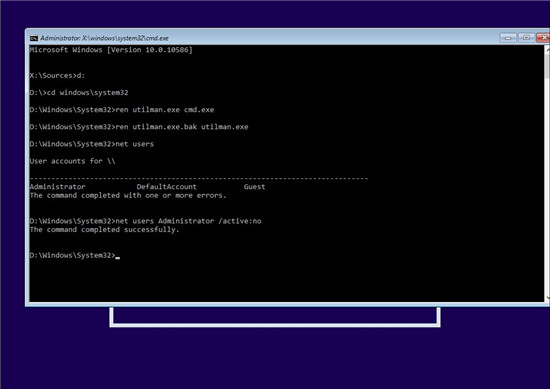
Task: Click the scrollbar up arrow
Action: [x=548, y=49]
